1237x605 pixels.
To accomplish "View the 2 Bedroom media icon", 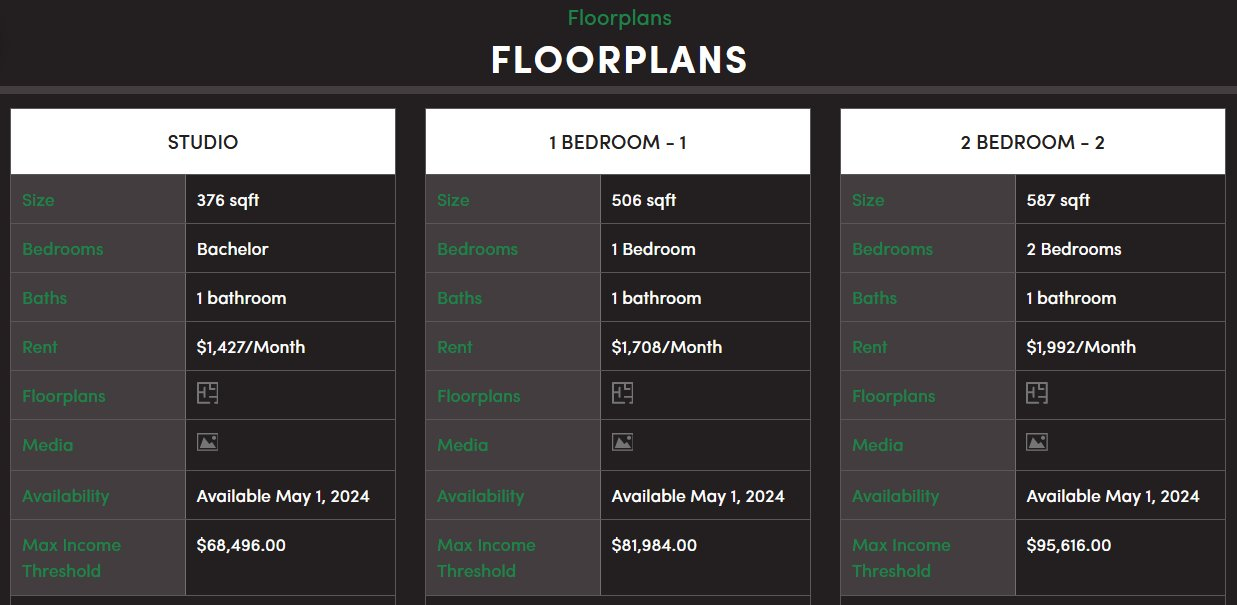I will tap(1037, 442).
